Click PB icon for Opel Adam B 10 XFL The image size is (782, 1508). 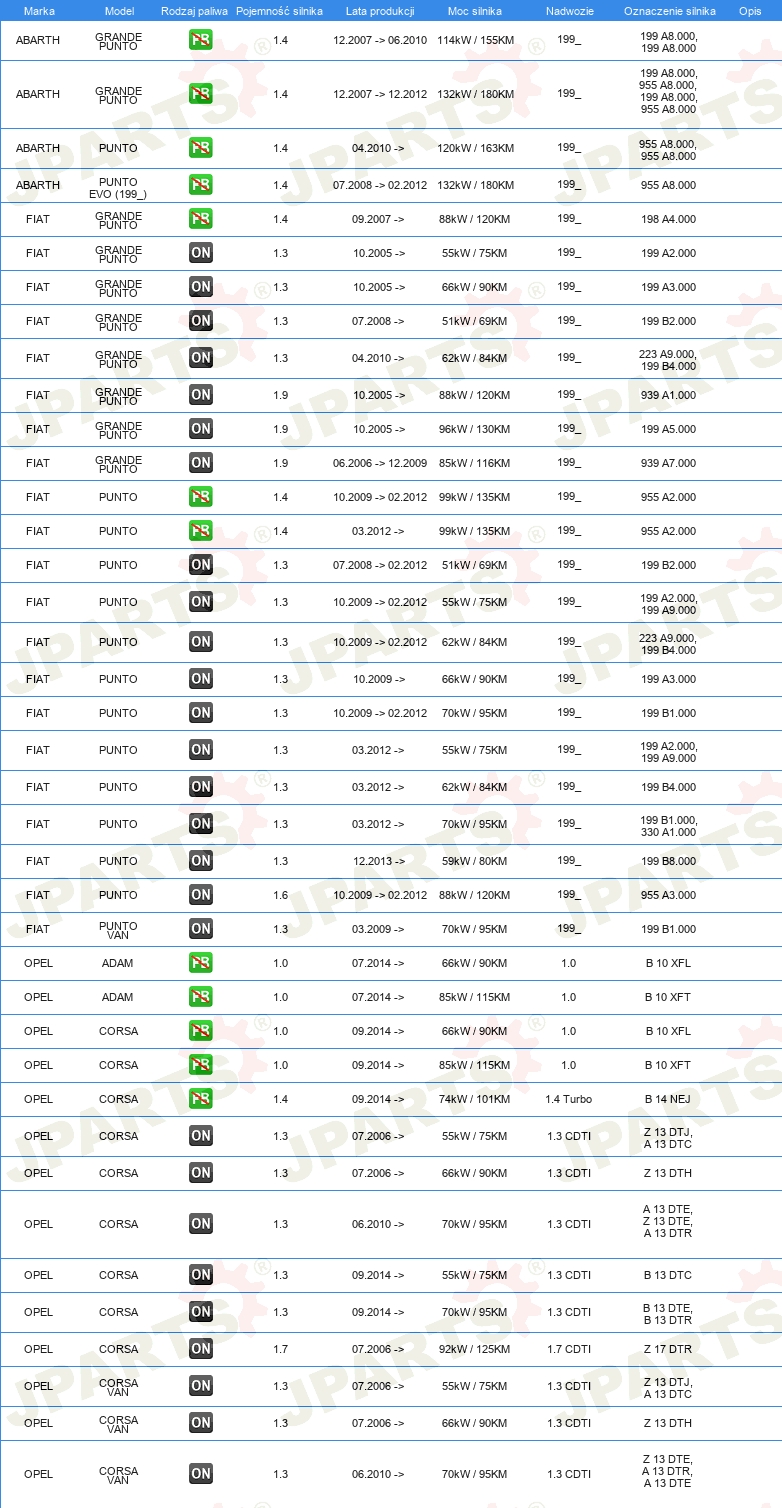coord(201,963)
